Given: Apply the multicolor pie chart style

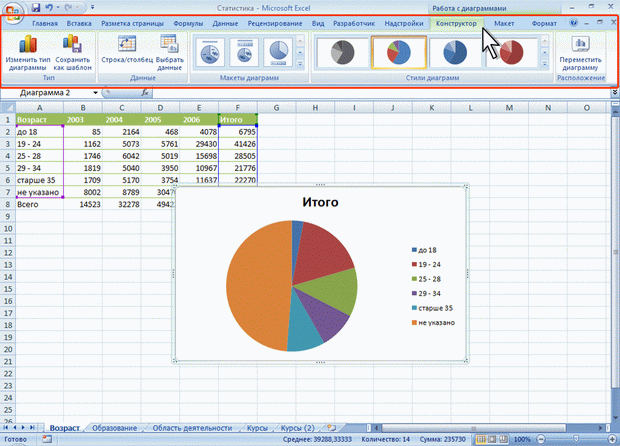Looking at the screenshot, I should [x=399, y=52].
